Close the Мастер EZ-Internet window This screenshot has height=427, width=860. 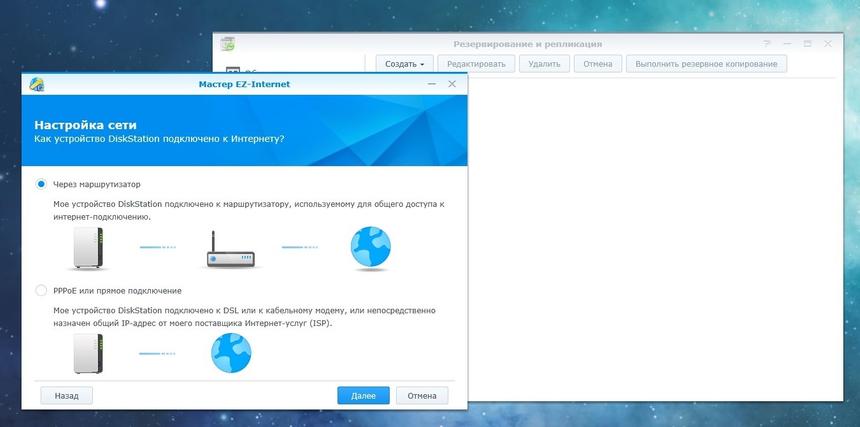tap(452, 84)
